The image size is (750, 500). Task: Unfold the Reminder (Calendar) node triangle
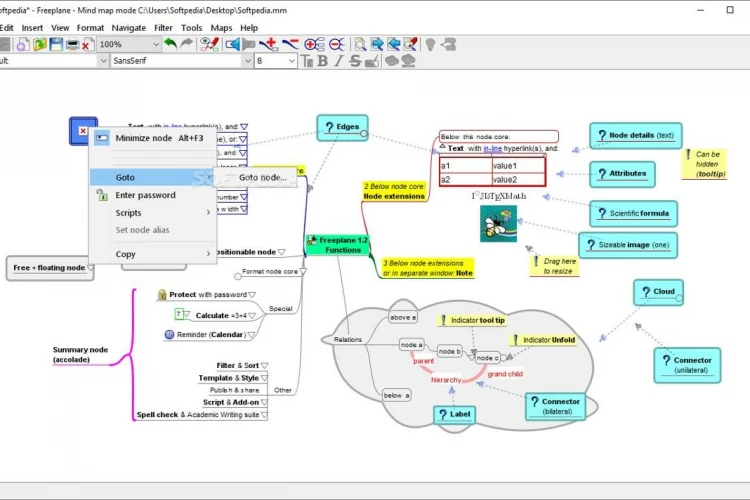[x=251, y=335]
